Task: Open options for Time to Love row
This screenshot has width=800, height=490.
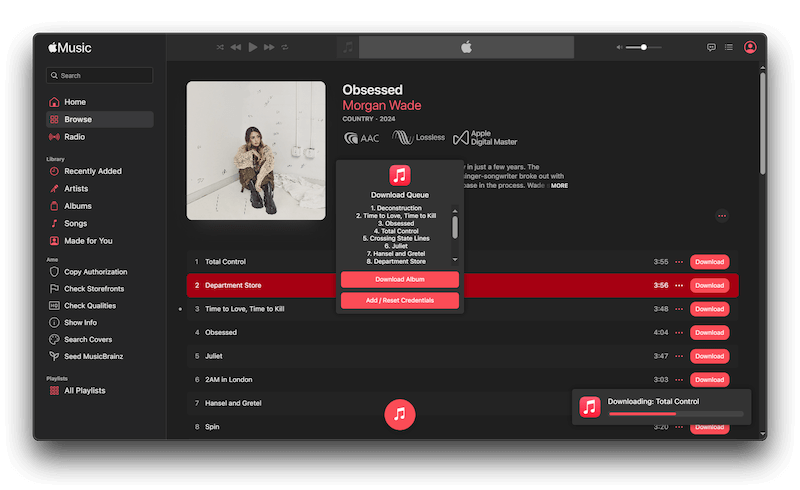Action: pos(679,309)
